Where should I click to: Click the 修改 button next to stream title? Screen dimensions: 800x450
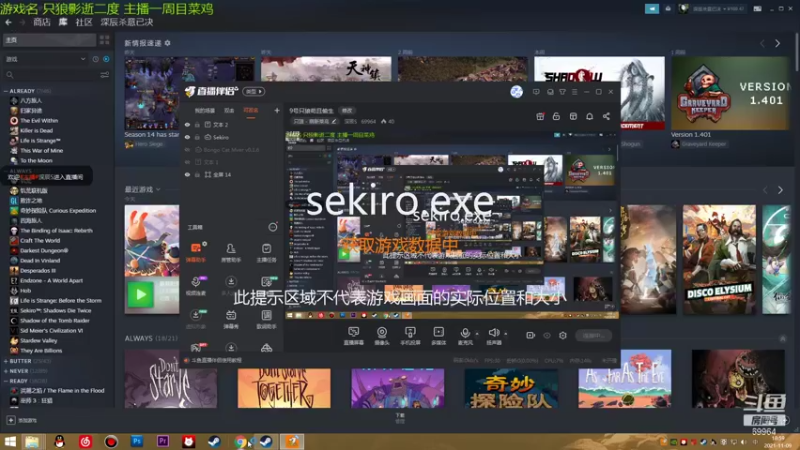coord(347,110)
